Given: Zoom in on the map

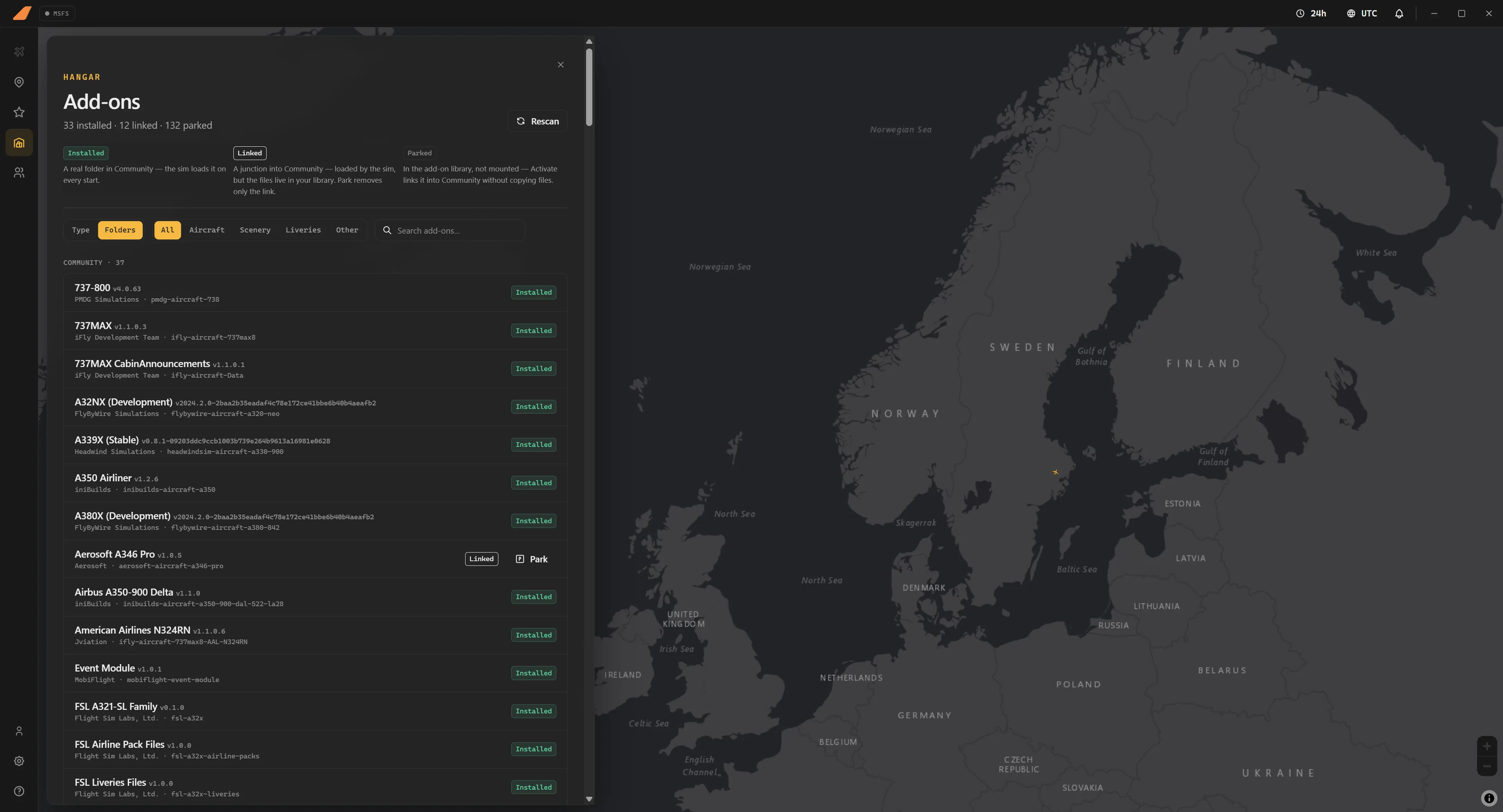Looking at the screenshot, I should click(x=1487, y=746).
